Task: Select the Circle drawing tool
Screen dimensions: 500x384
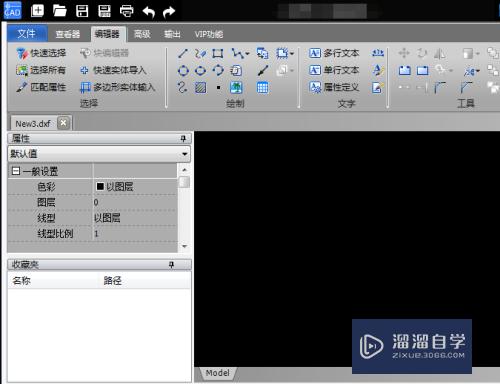Action: (x=183, y=71)
